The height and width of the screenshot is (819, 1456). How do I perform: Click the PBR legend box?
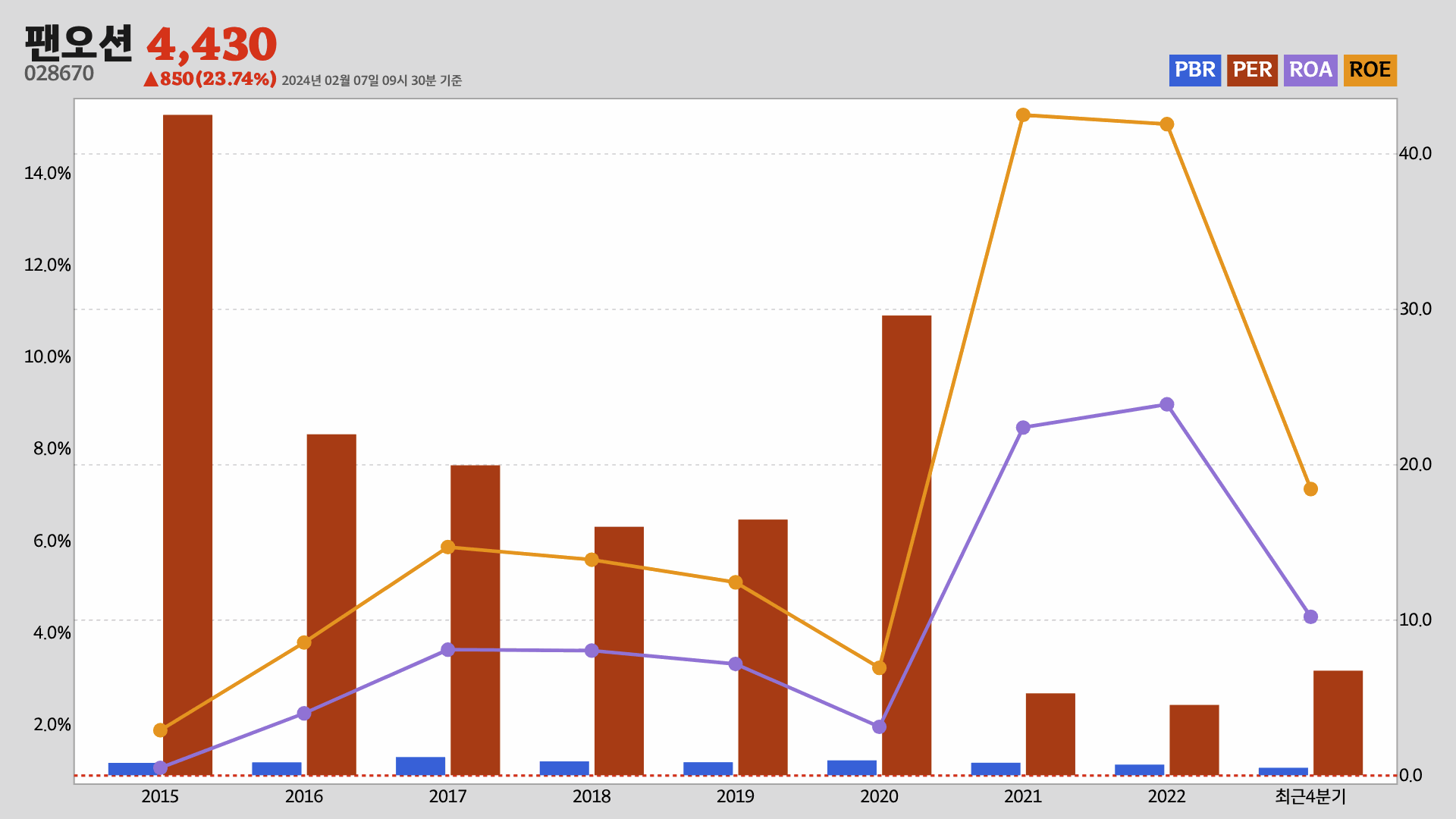click(x=1194, y=71)
